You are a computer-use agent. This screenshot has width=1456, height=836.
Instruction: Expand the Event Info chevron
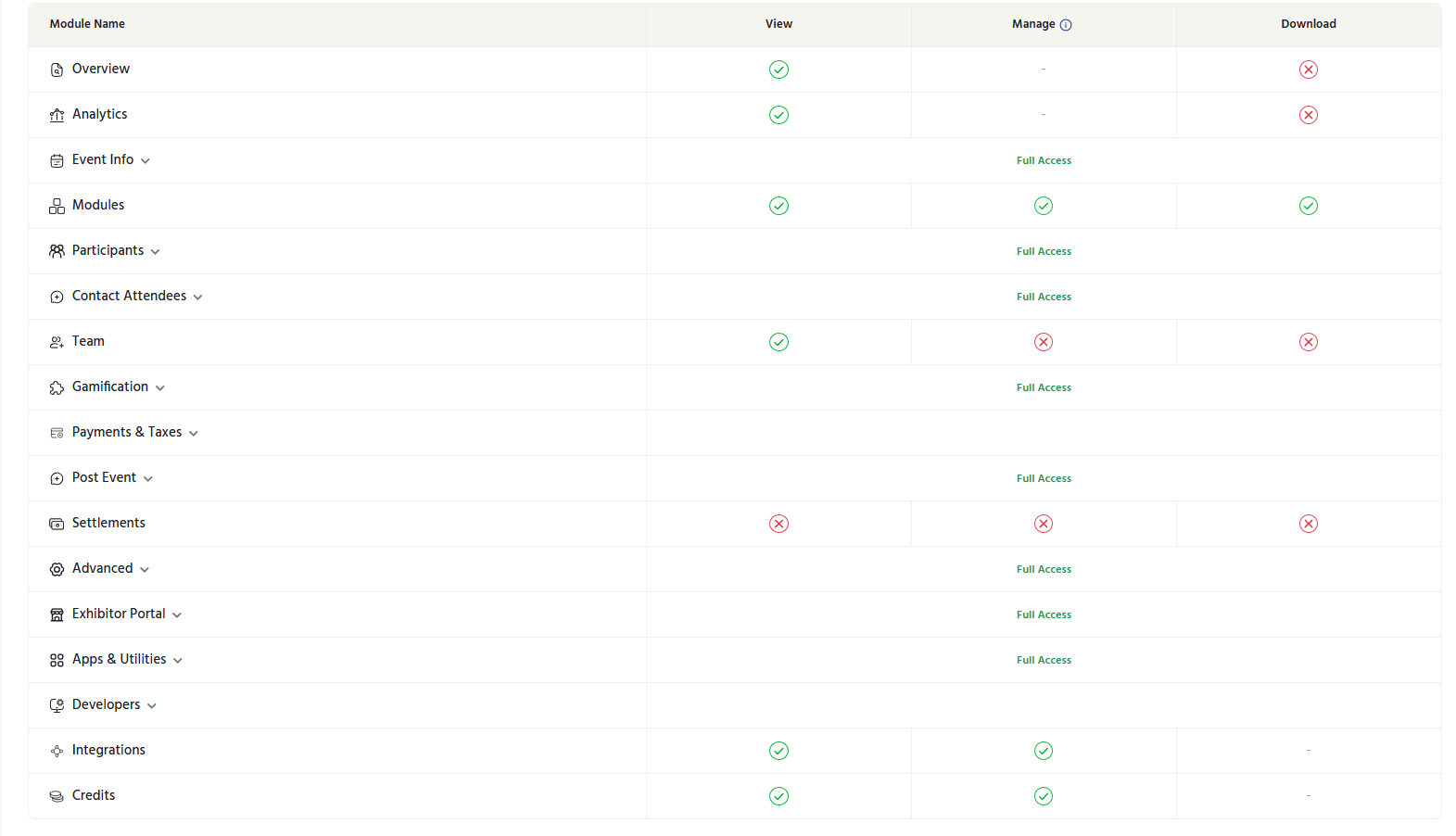pos(146,161)
